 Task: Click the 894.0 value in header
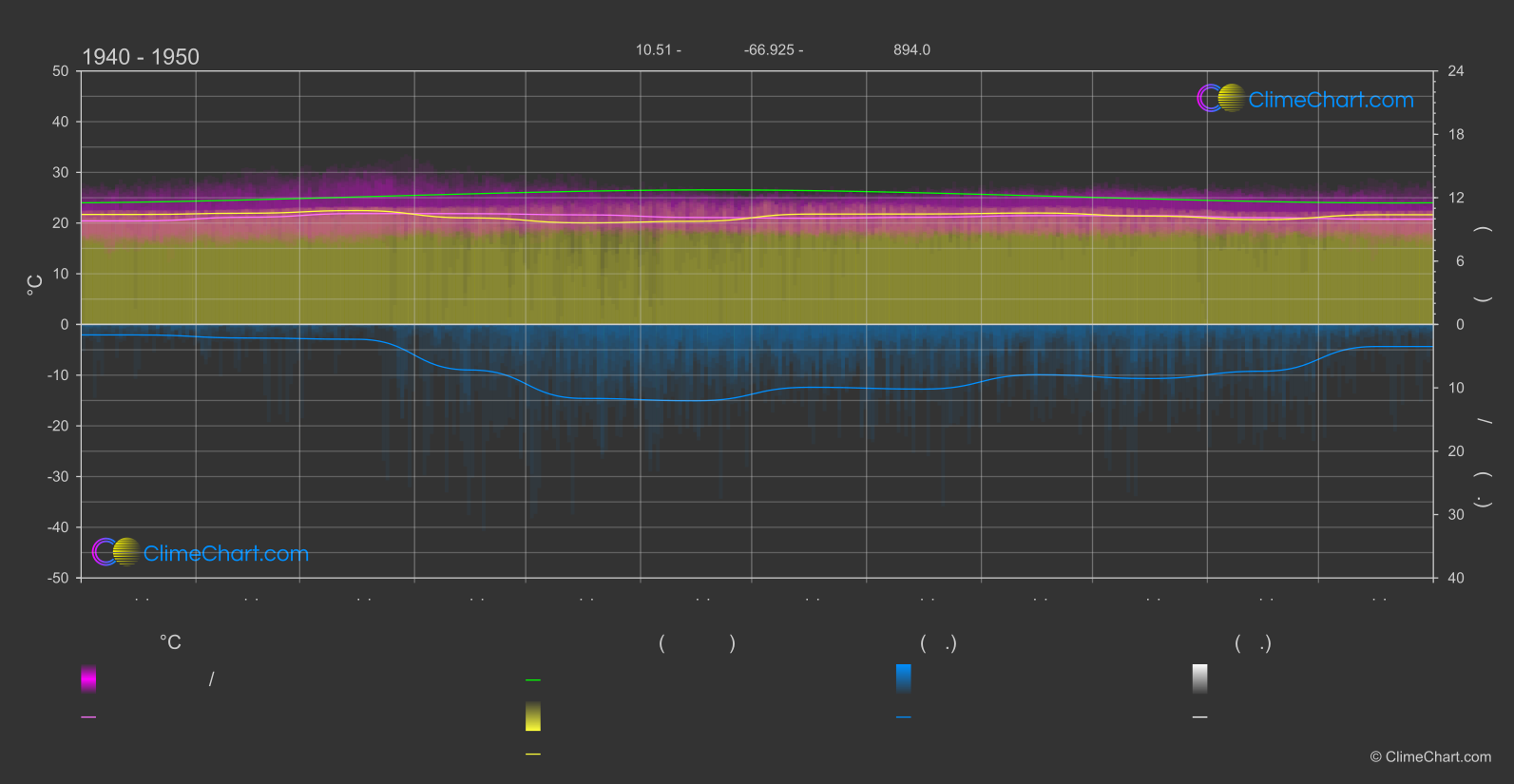pos(911,50)
